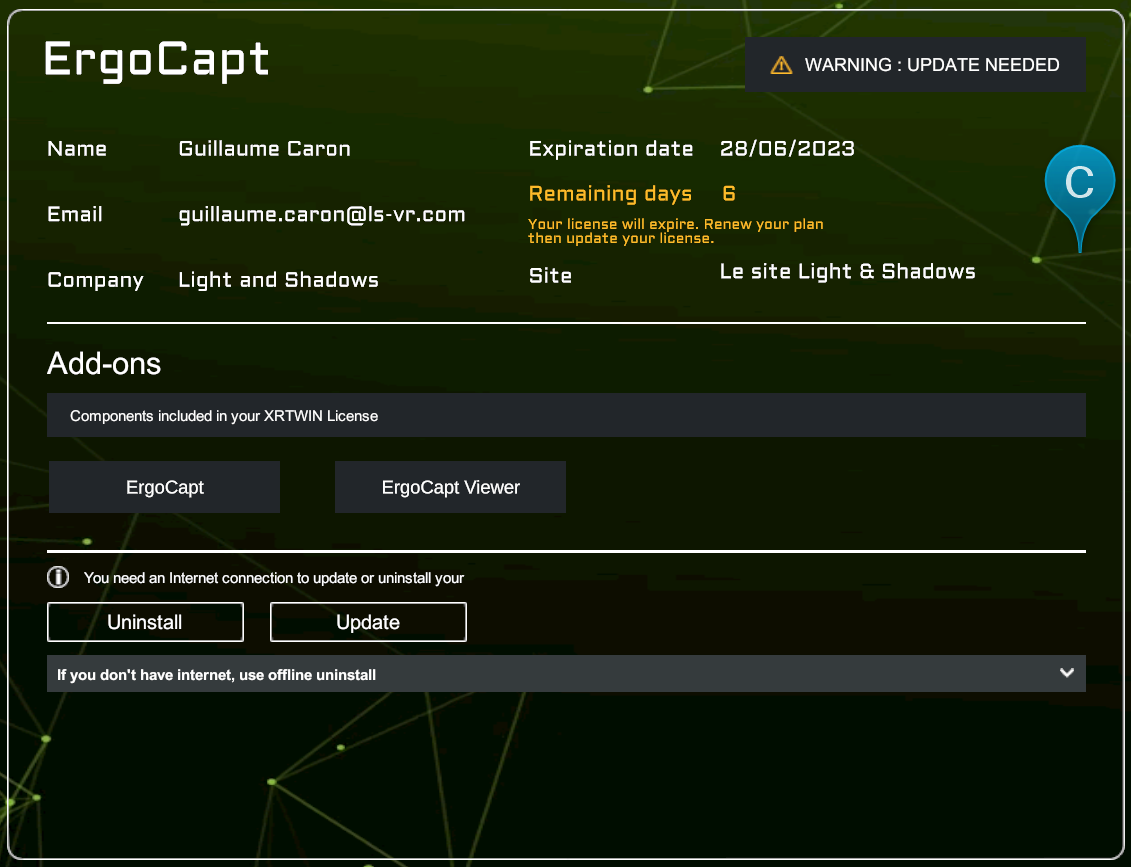Viewport: 1131px width, 867px height.
Task: Click the blue C map pin icon
Action: click(1079, 198)
